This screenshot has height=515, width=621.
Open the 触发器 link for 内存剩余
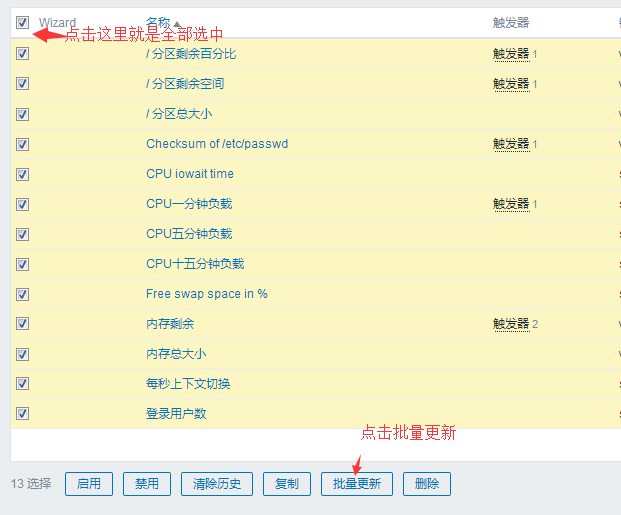tap(511, 324)
